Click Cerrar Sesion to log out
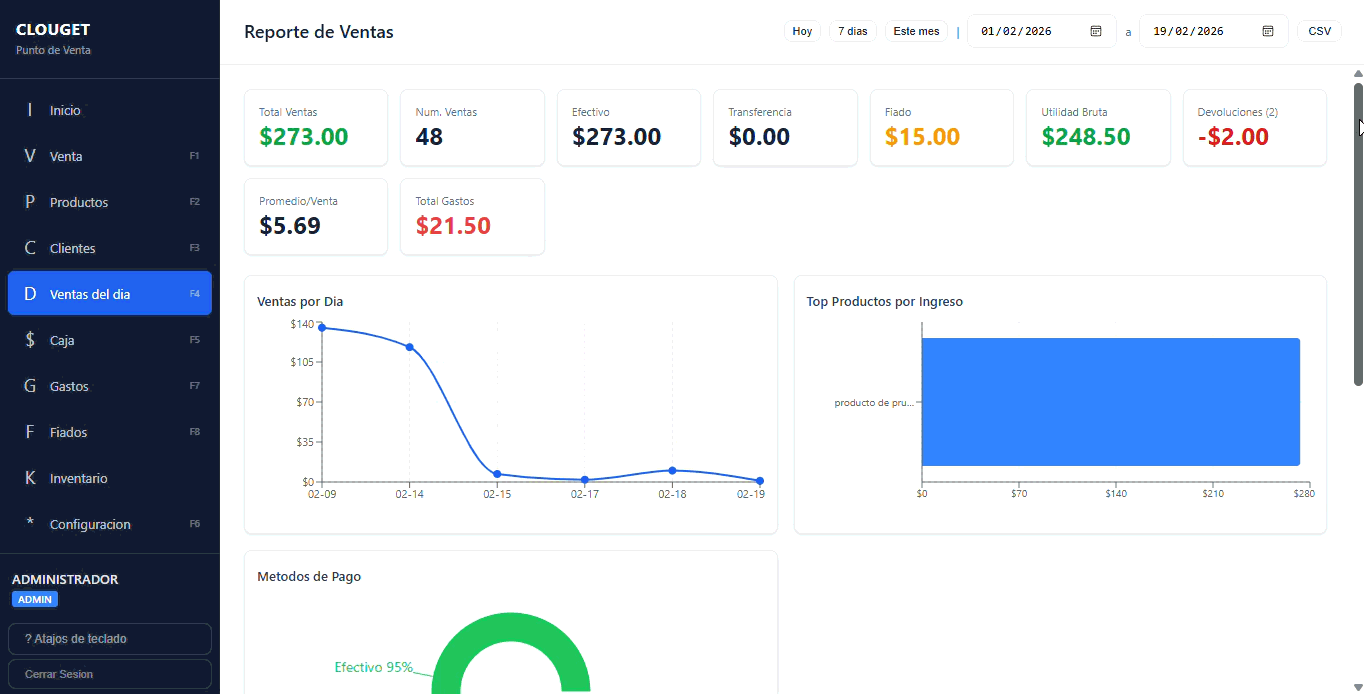Screen dimensions: 1364x694 click(x=110, y=674)
